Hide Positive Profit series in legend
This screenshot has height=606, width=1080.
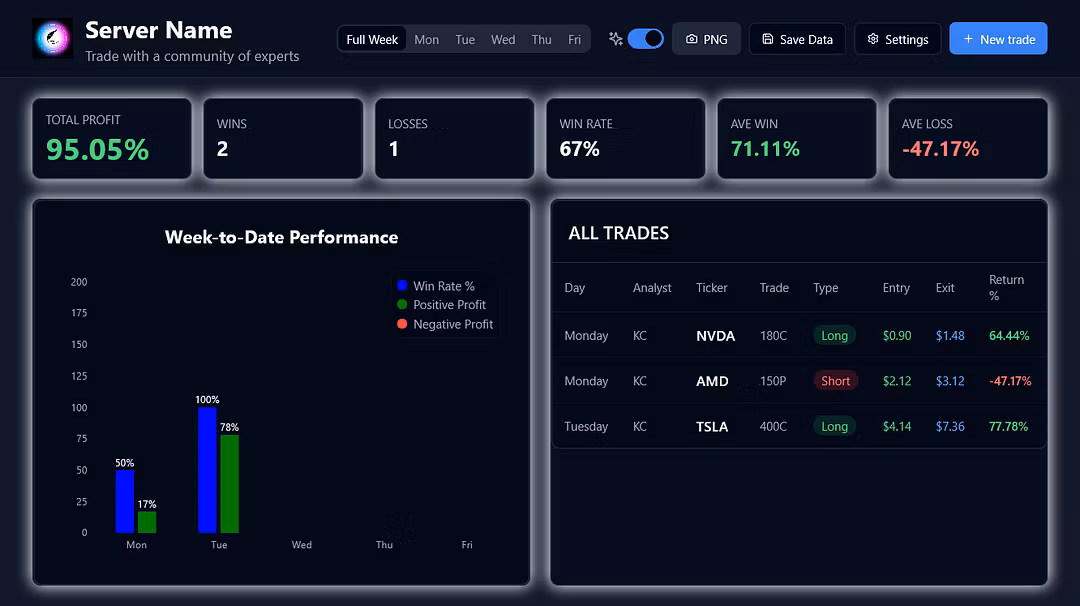440,305
